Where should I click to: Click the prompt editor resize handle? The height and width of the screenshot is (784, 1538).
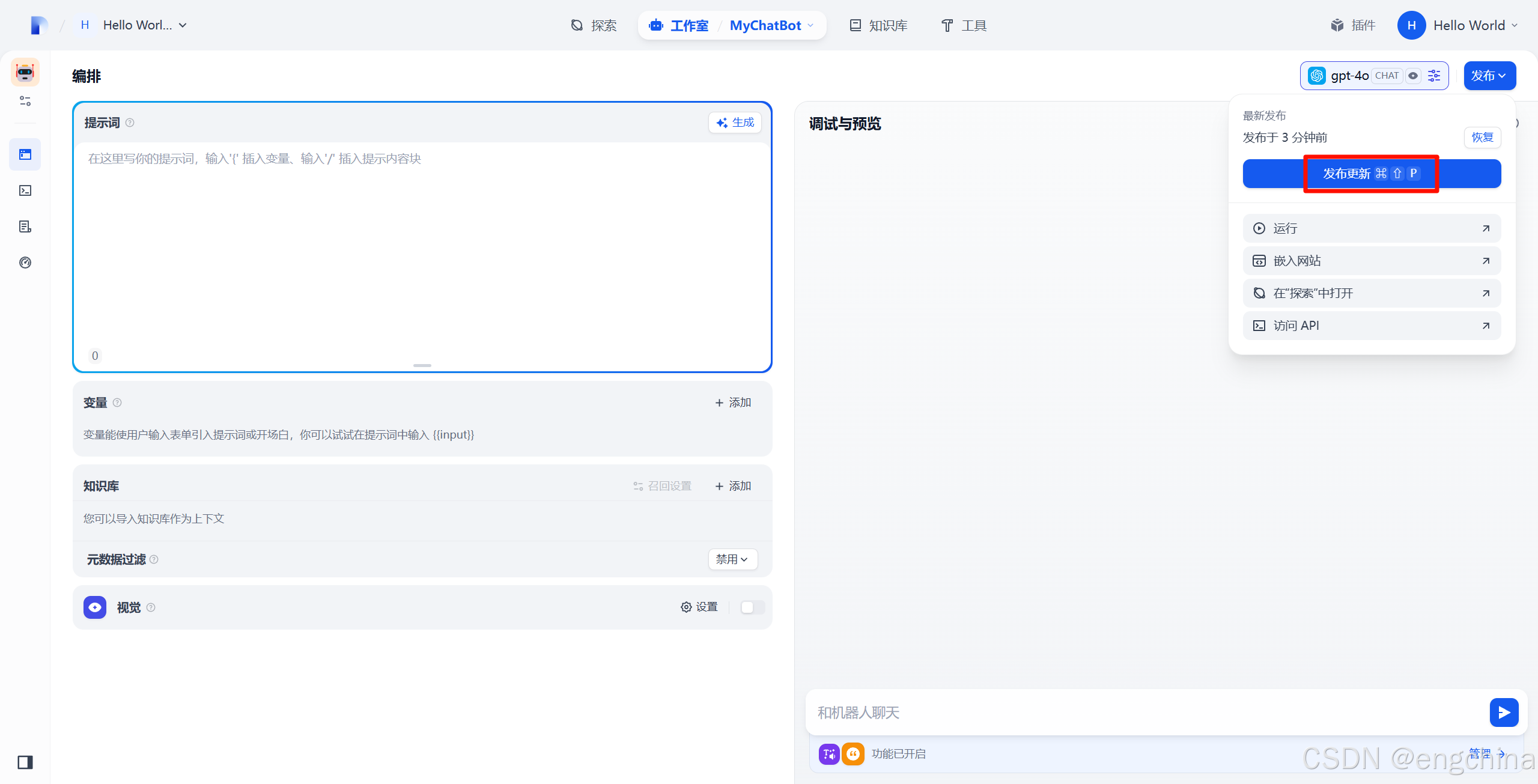(x=422, y=365)
